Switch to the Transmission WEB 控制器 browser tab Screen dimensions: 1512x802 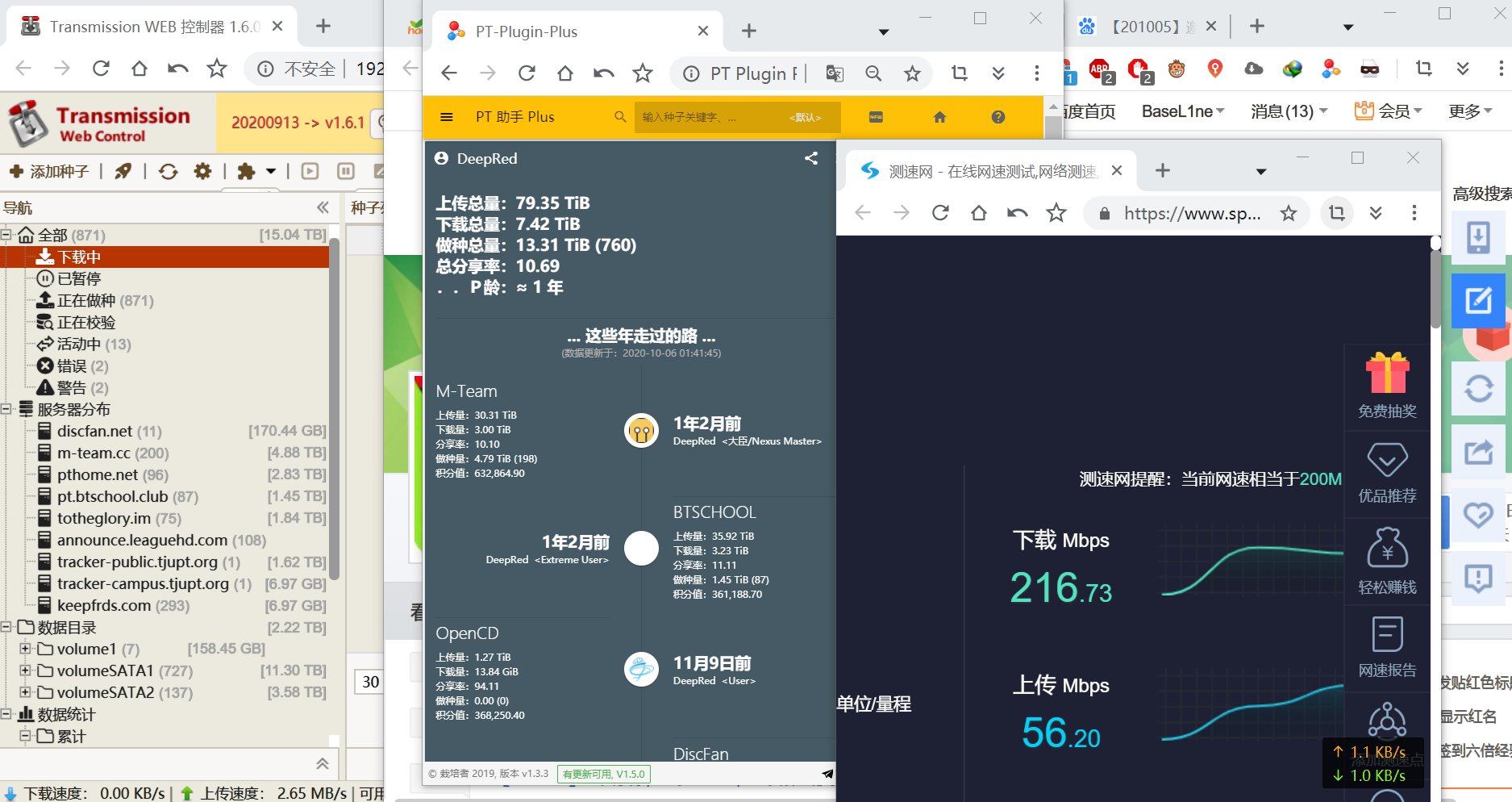pos(153,27)
